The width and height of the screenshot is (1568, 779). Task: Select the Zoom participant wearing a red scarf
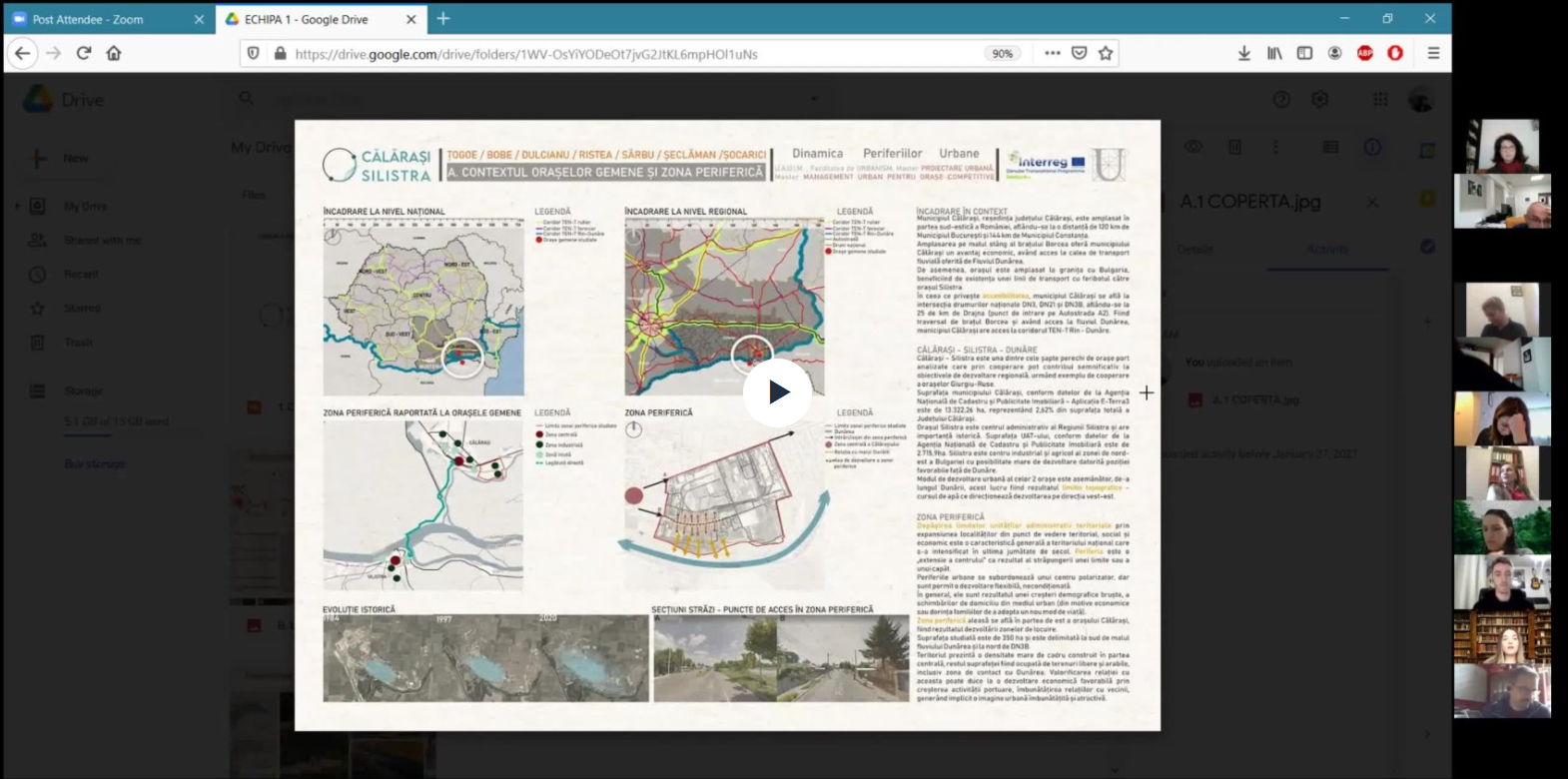pos(1502,147)
